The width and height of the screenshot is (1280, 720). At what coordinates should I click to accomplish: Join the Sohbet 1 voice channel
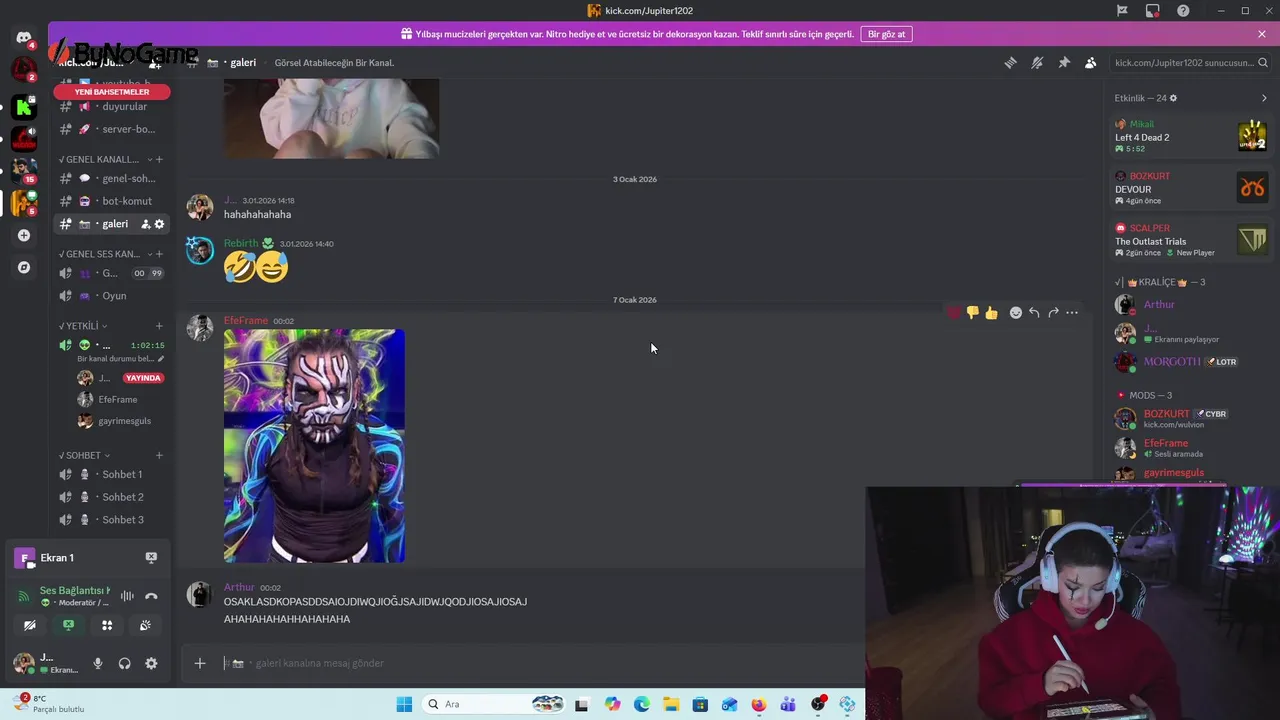pyautogui.click(x=110, y=475)
